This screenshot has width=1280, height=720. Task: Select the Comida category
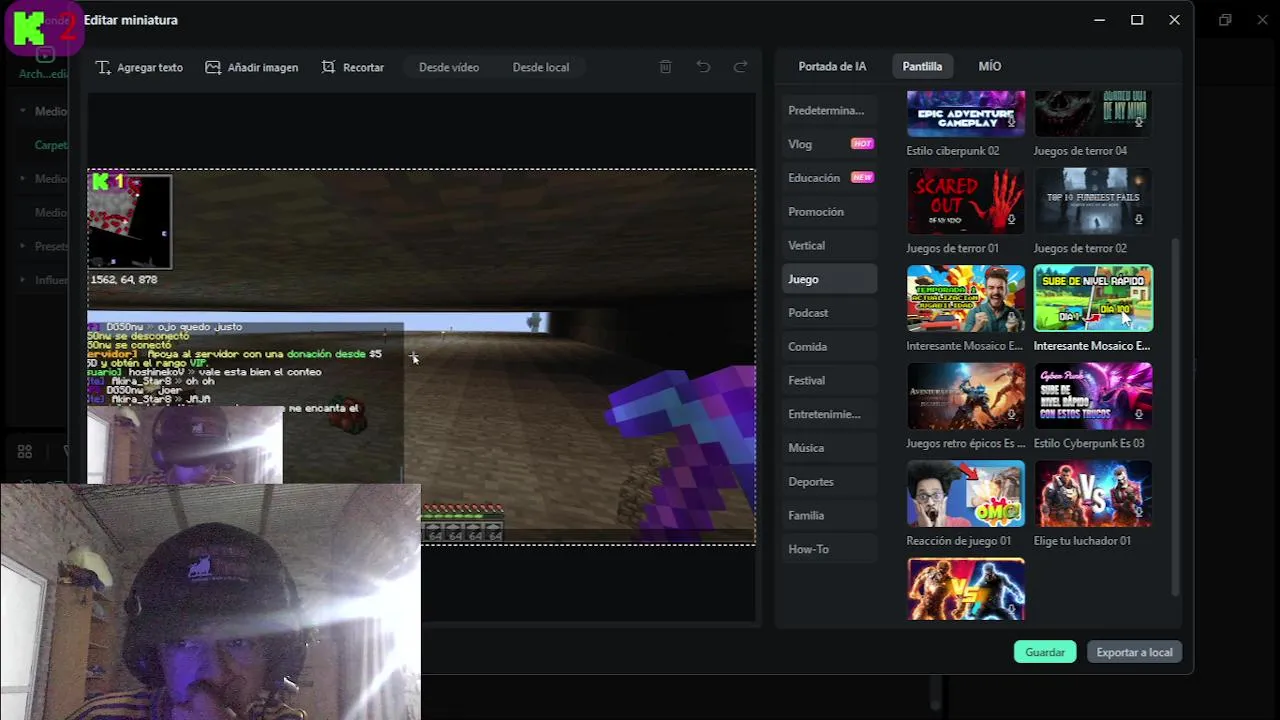pos(829,347)
